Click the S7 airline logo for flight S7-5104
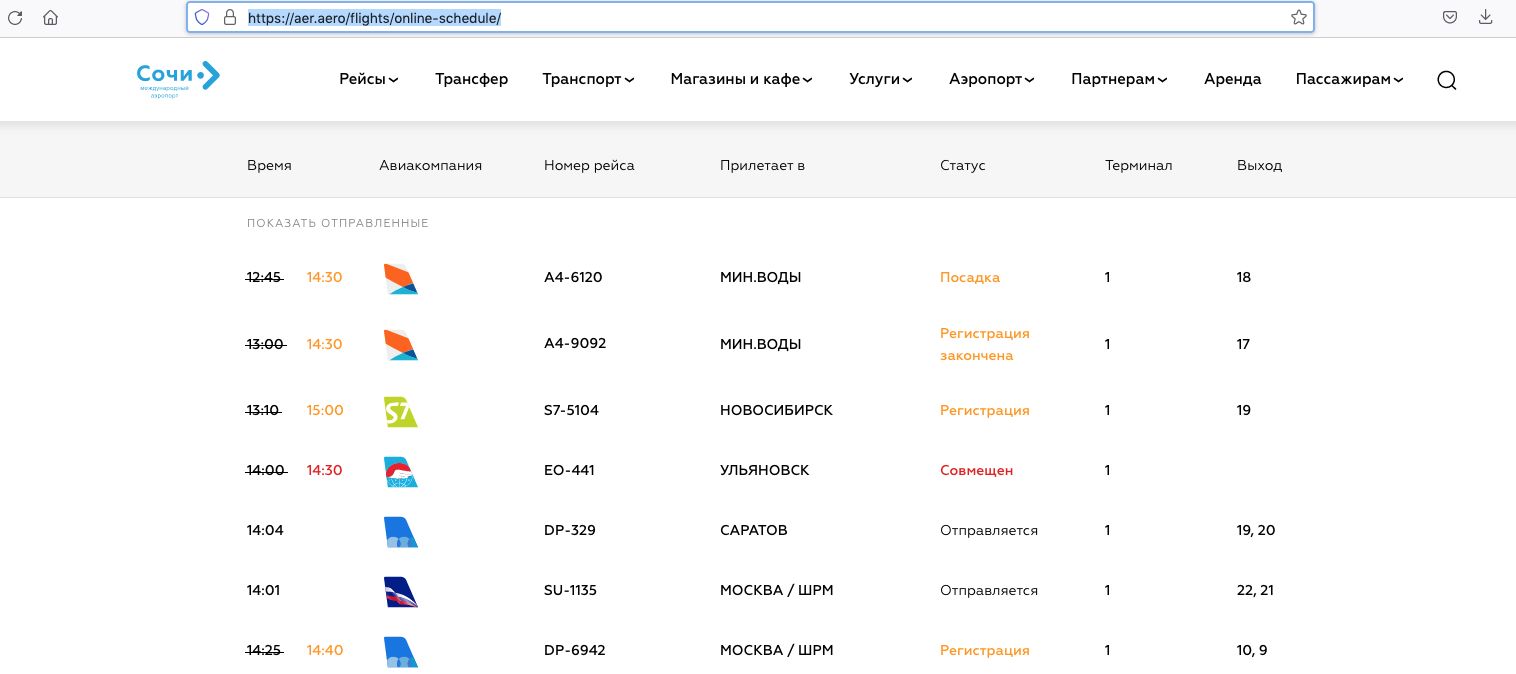 [x=400, y=411]
